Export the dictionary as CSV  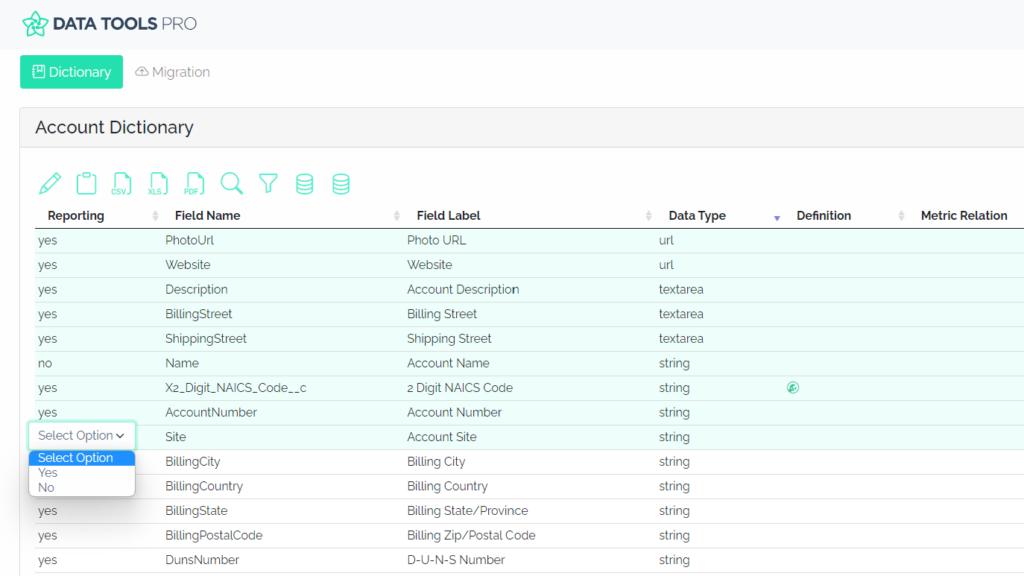[x=122, y=183]
